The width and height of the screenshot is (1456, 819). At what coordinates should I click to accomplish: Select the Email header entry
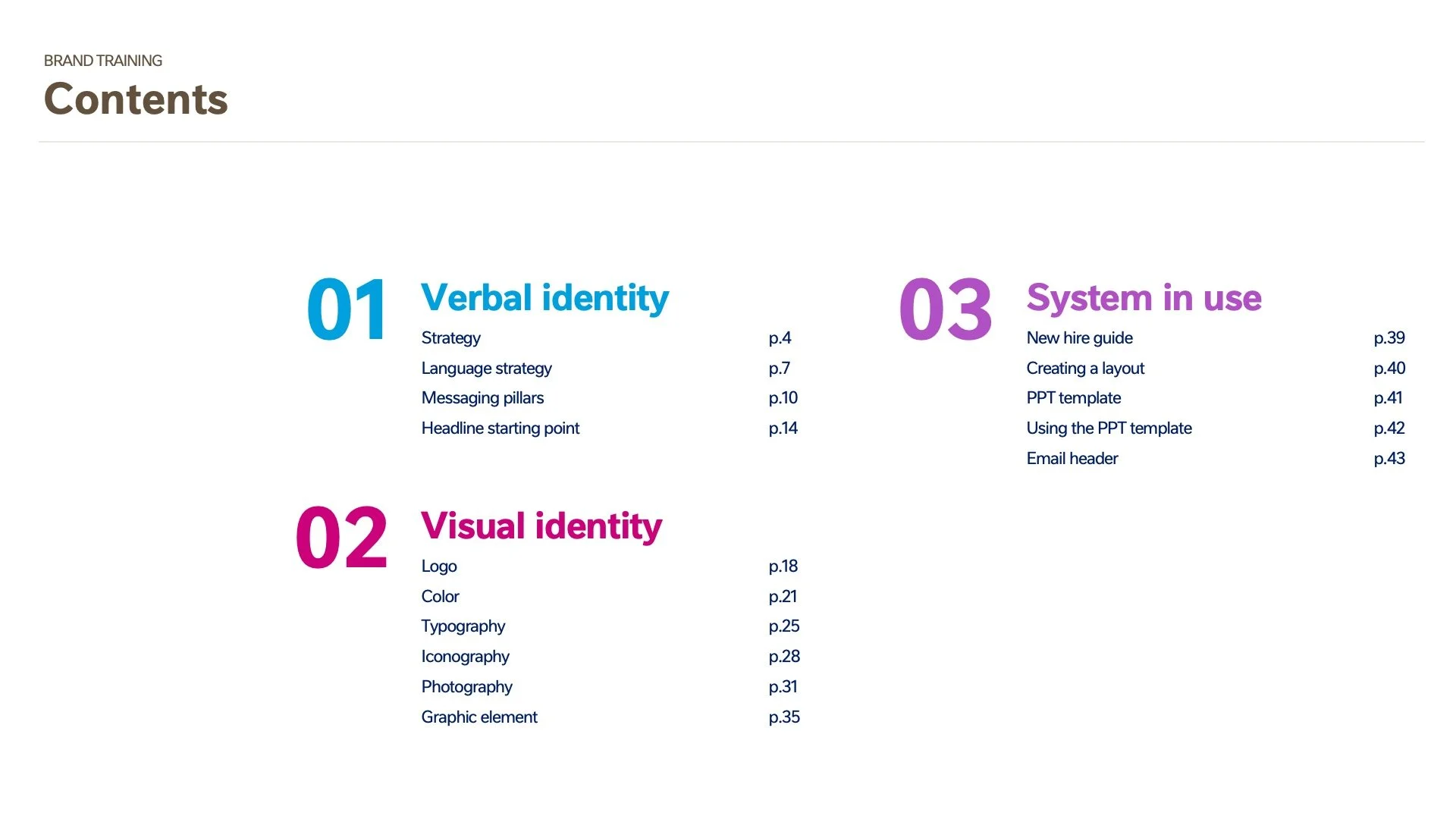point(1072,459)
